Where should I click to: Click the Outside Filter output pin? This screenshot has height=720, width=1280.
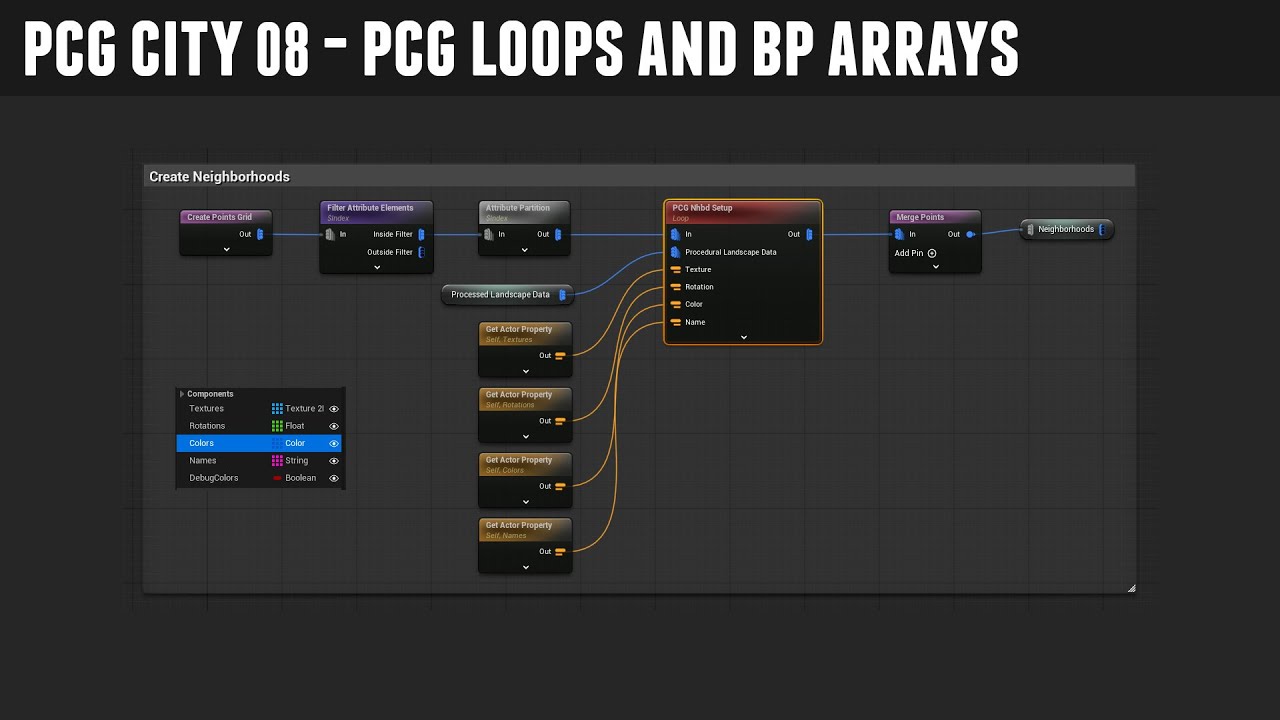(x=421, y=252)
